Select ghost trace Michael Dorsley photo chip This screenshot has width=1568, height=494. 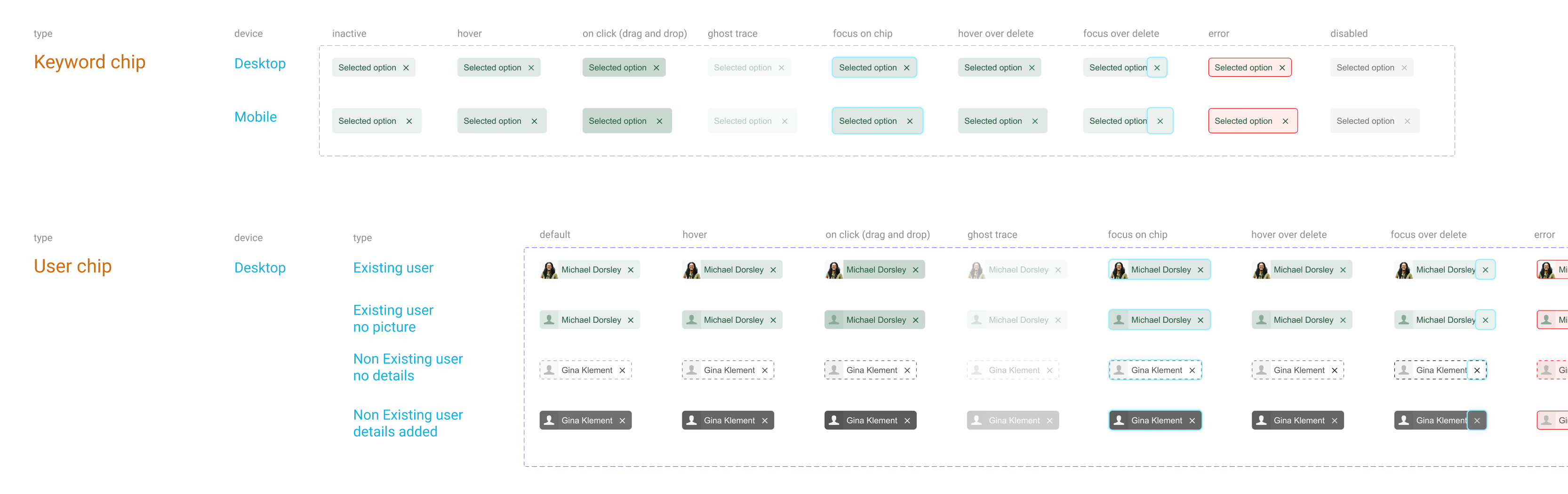[x=1017, y=270]
